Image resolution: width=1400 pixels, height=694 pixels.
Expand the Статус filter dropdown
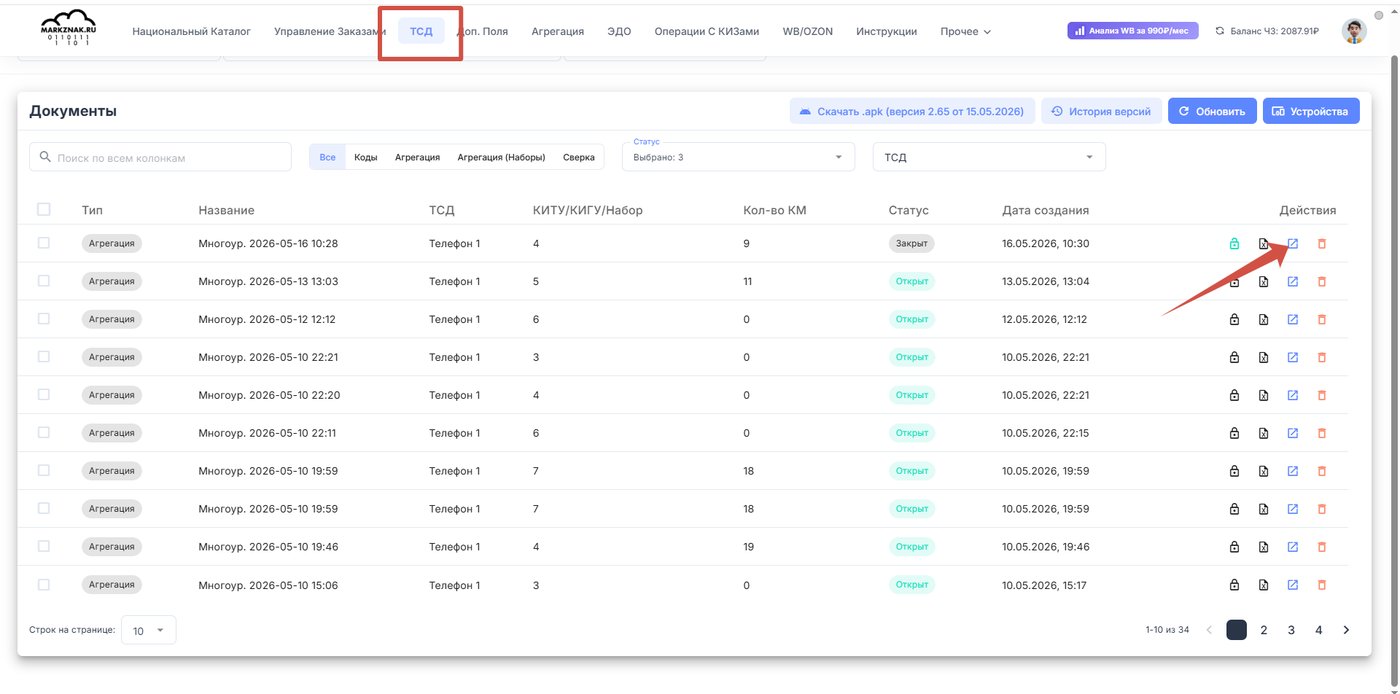coord(738,157)
